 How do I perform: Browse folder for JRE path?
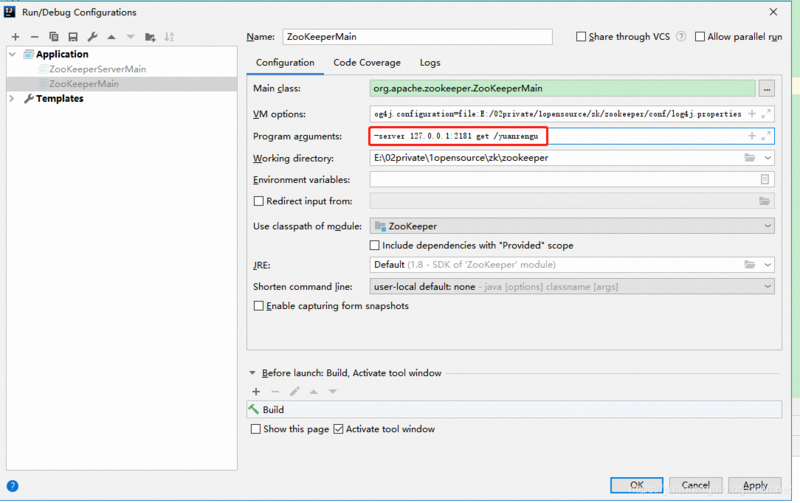coord(749,264)
